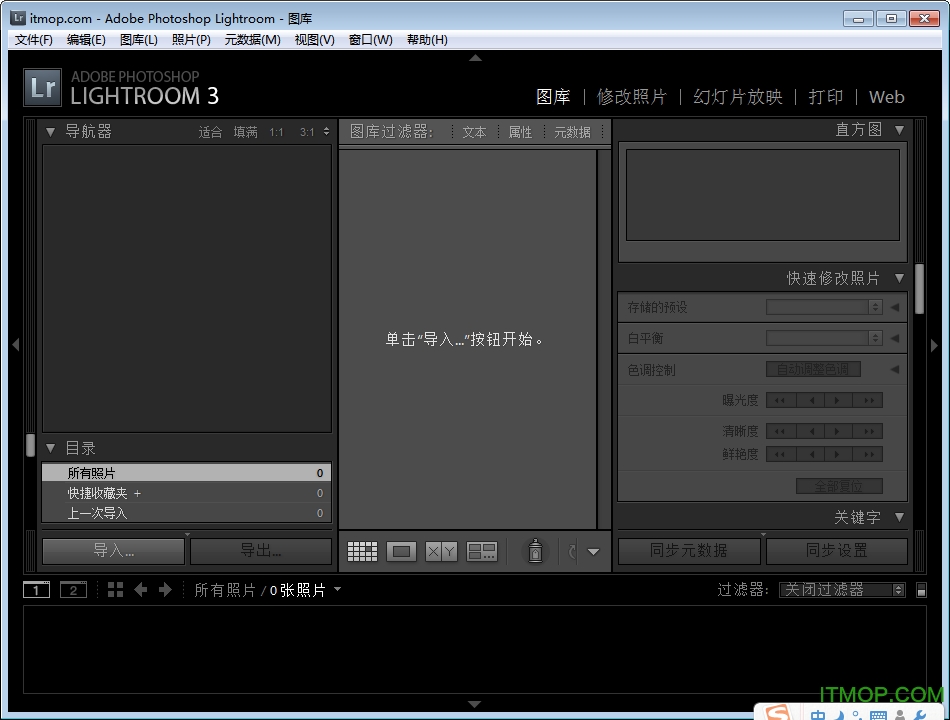Open Compare view XY icon

tap(441, 551)
